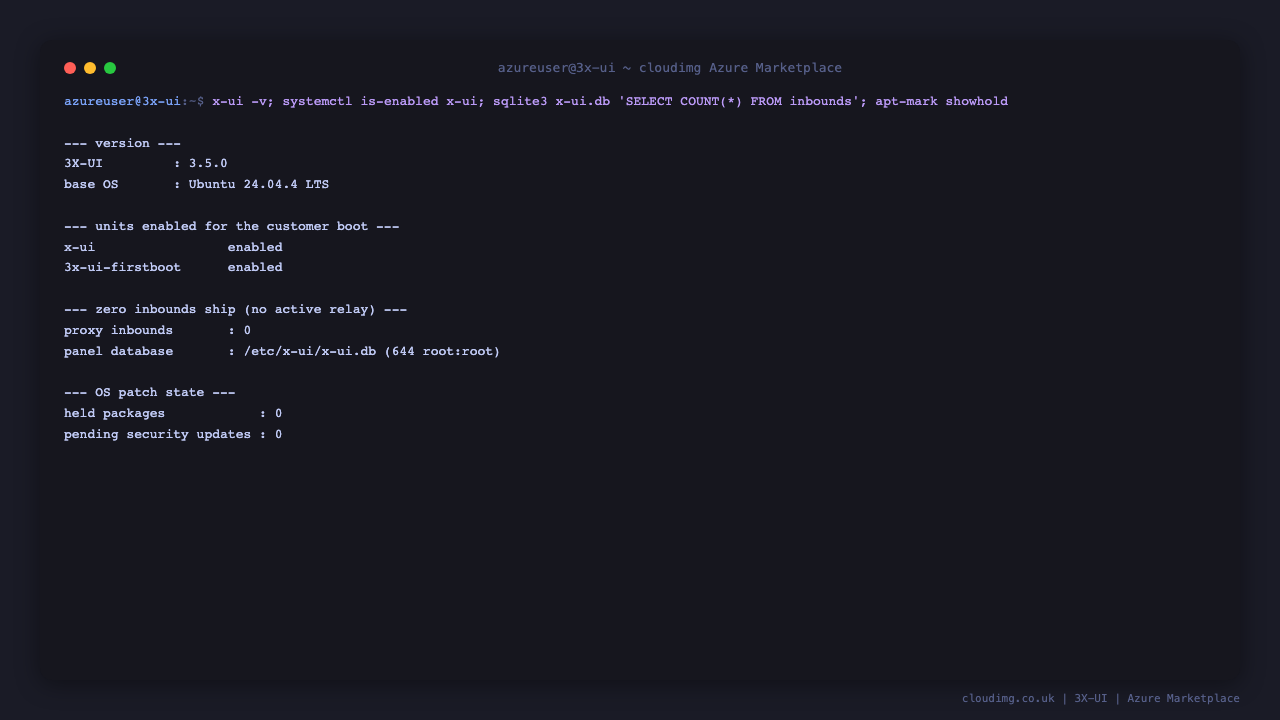Click the 'proxy inbounds' label
1280x720 pixels.
tap(118, 330)
